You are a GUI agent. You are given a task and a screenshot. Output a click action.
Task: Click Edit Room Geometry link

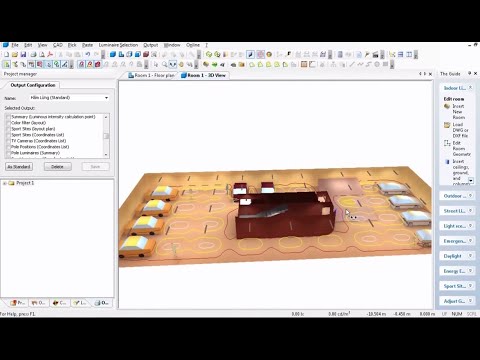click(461, 148)
